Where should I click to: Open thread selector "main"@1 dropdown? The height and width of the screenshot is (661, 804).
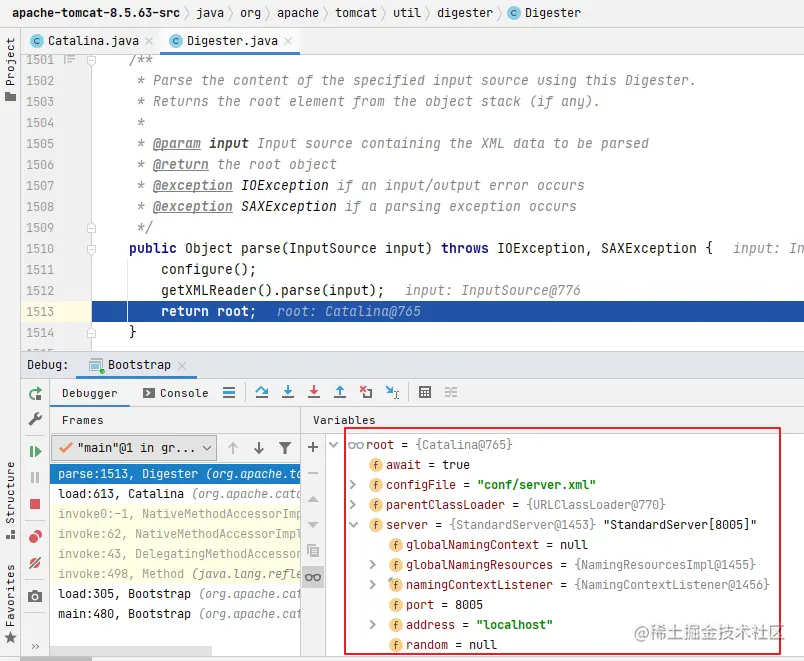coord(134,448)
